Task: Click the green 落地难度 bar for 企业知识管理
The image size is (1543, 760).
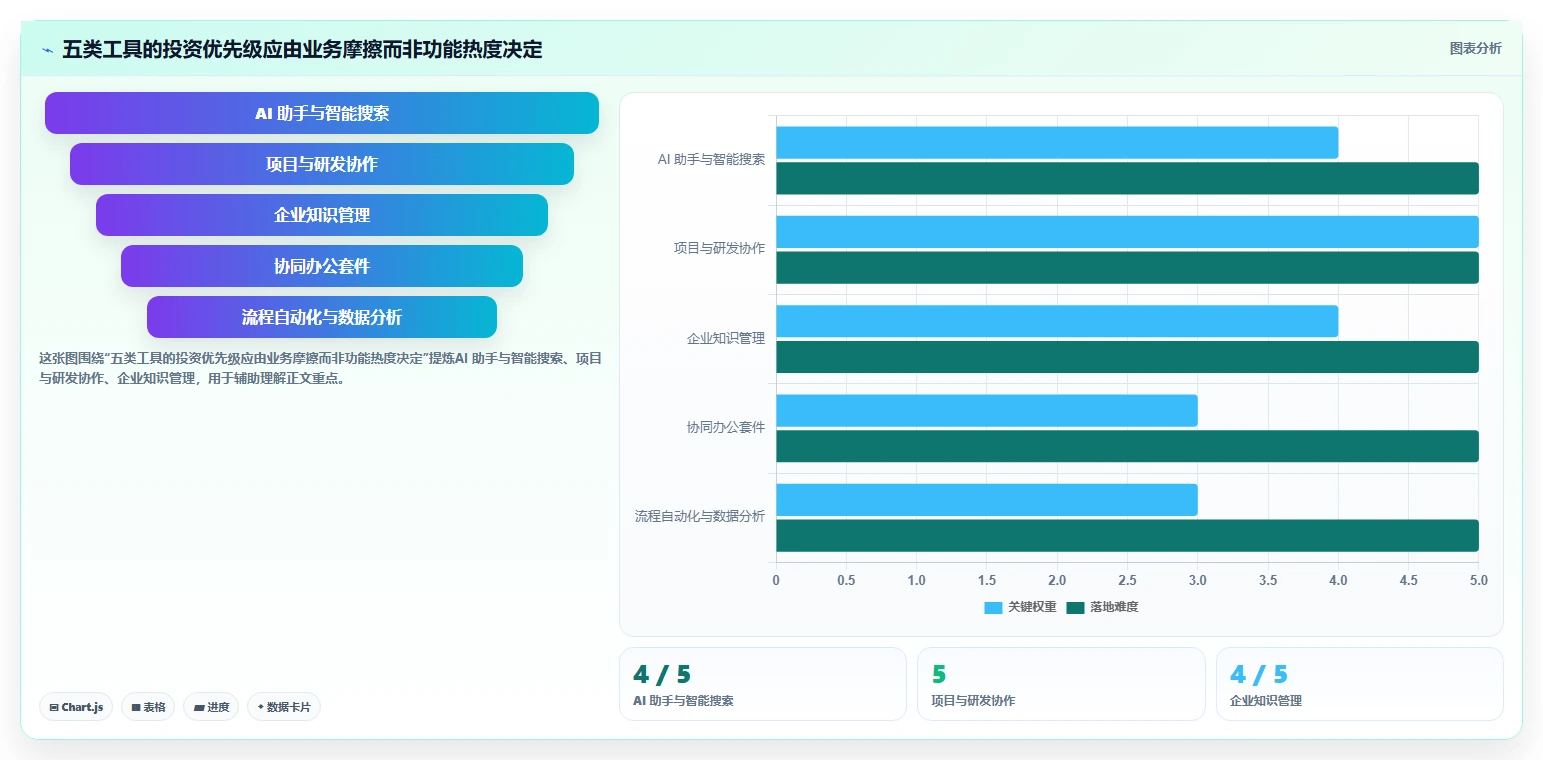Action: (1127, 357)
